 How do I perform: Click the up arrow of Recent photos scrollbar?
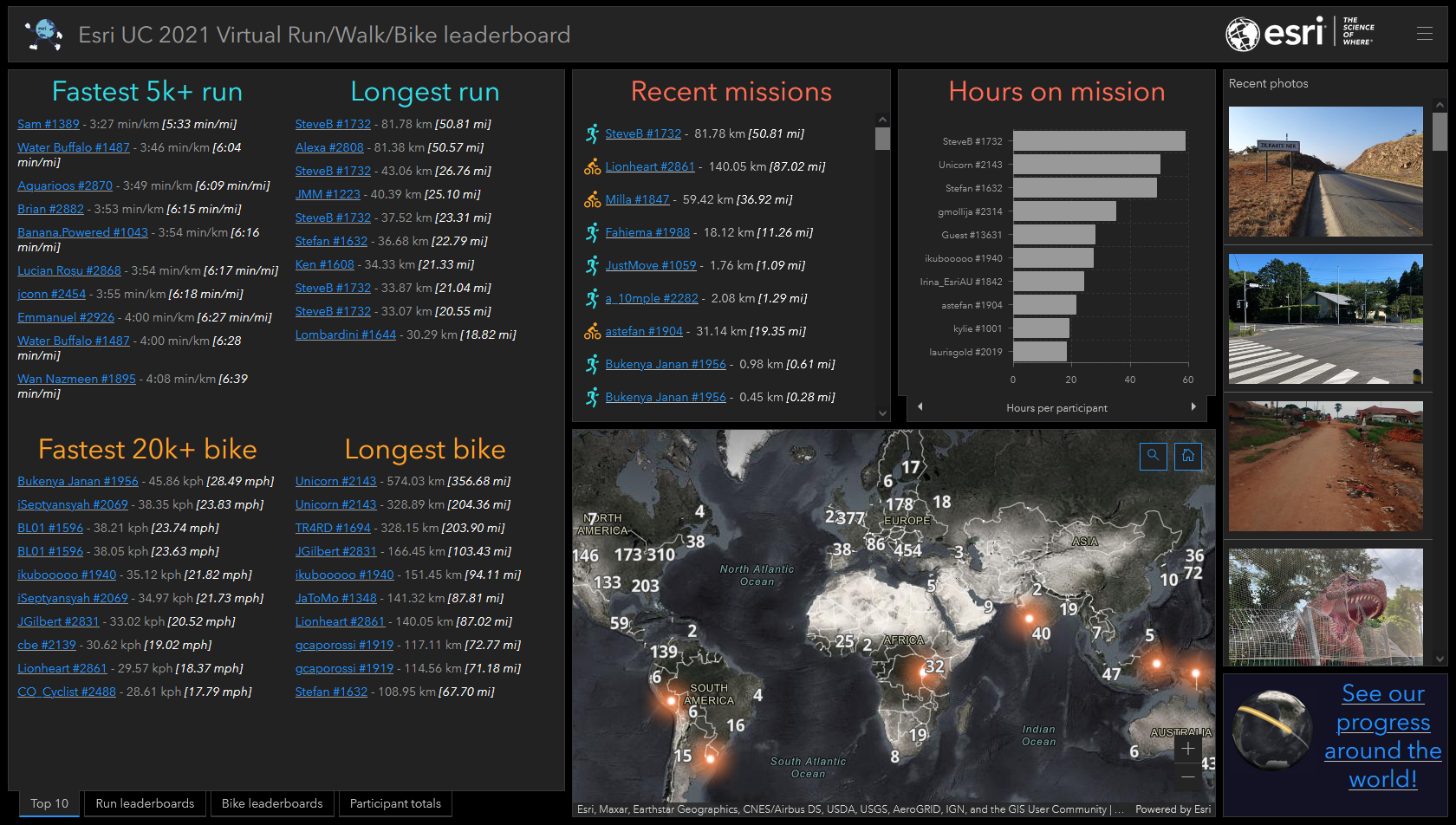[x=1440, y=105]
